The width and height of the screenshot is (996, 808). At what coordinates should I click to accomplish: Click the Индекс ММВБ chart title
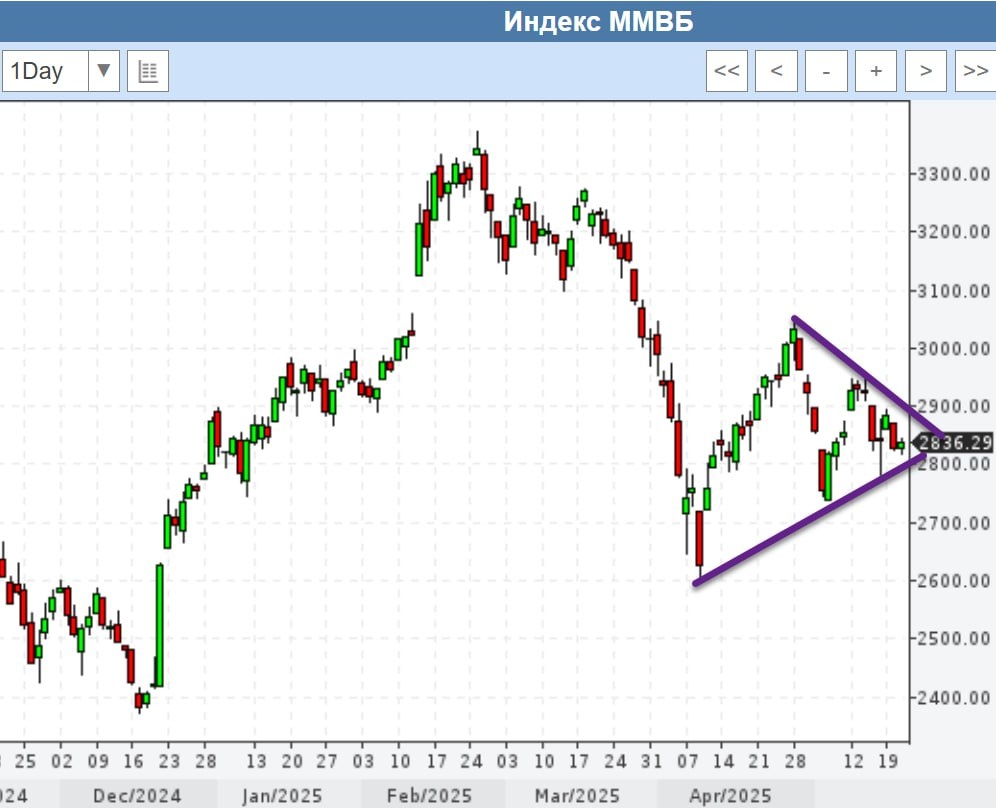pyautogui.click(x=598, y=22)
